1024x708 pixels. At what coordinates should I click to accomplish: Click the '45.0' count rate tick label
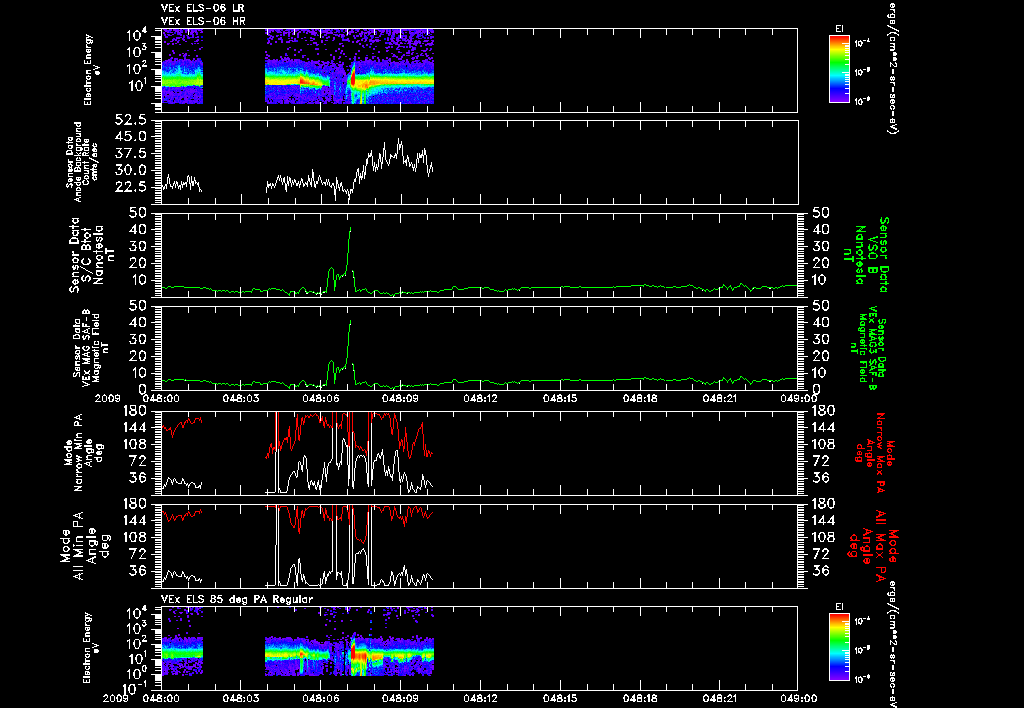point(133,137)
